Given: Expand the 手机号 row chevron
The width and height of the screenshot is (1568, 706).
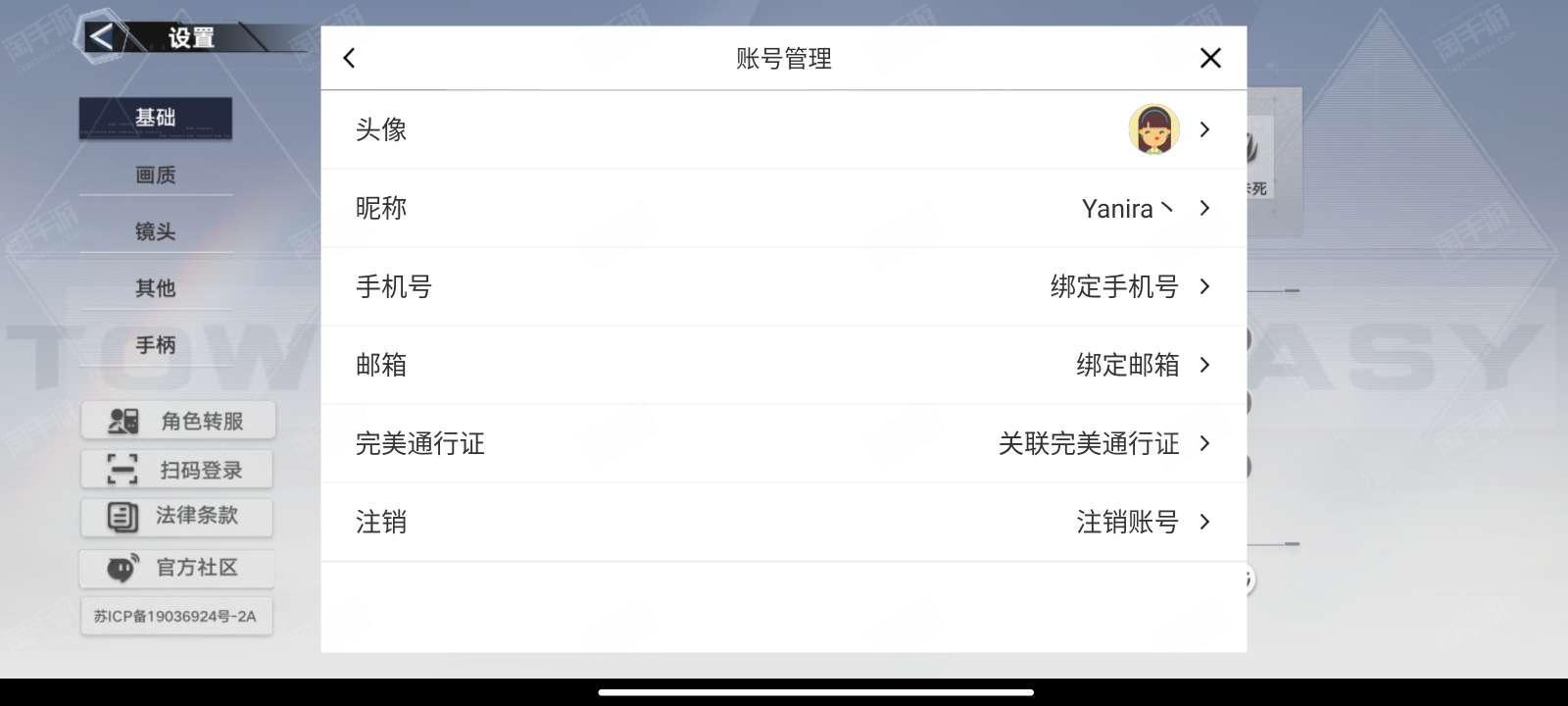Looking at the screenshot, I should click(x=1204, y=286).
